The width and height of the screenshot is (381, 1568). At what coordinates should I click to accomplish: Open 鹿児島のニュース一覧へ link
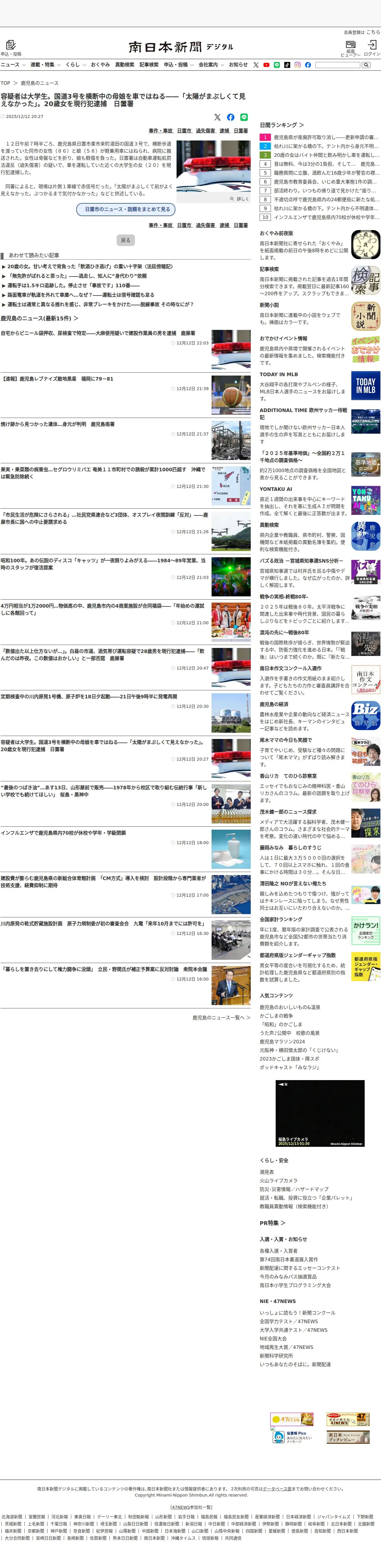[221, 1017]
